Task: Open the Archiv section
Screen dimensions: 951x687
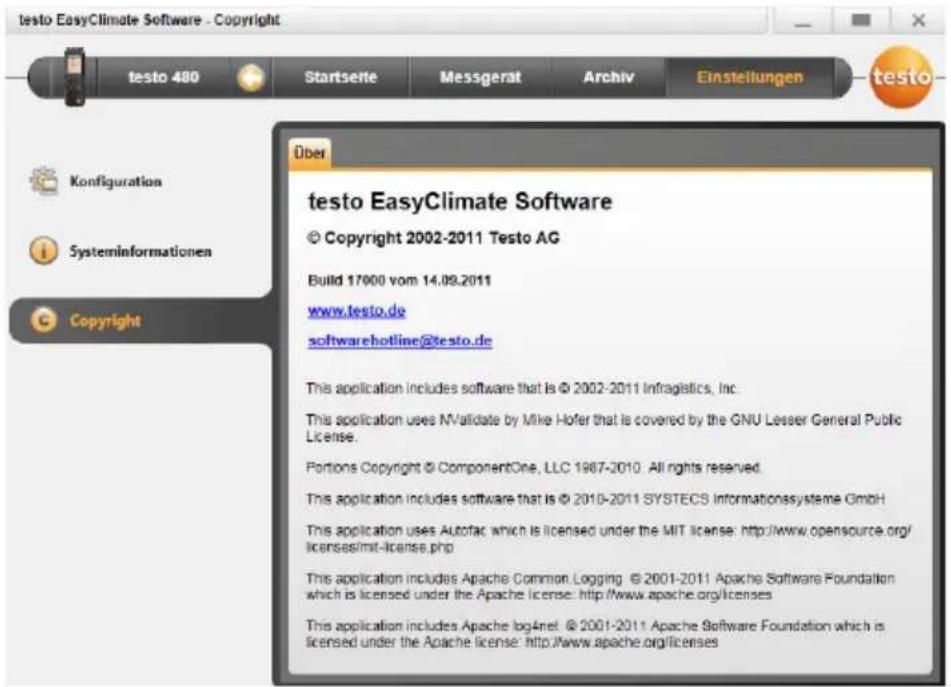Action: (608, 78)
